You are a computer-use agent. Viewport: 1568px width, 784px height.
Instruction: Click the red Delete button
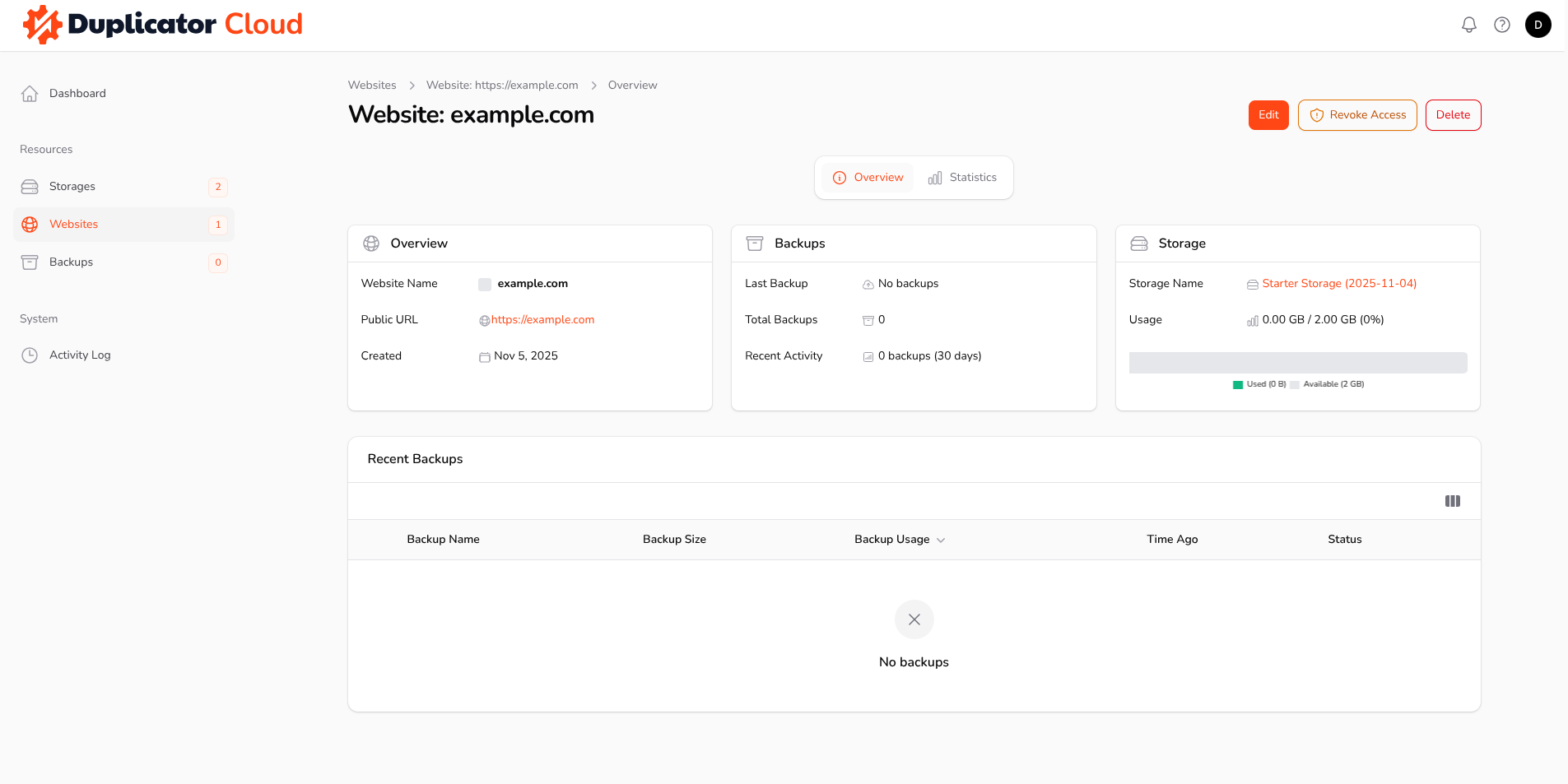1453,115
